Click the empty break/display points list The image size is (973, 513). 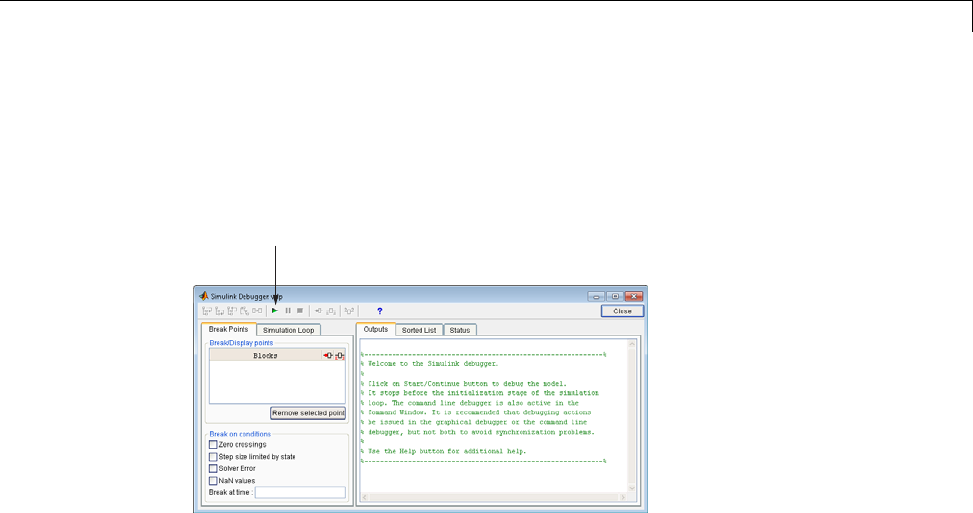point(277,382)
